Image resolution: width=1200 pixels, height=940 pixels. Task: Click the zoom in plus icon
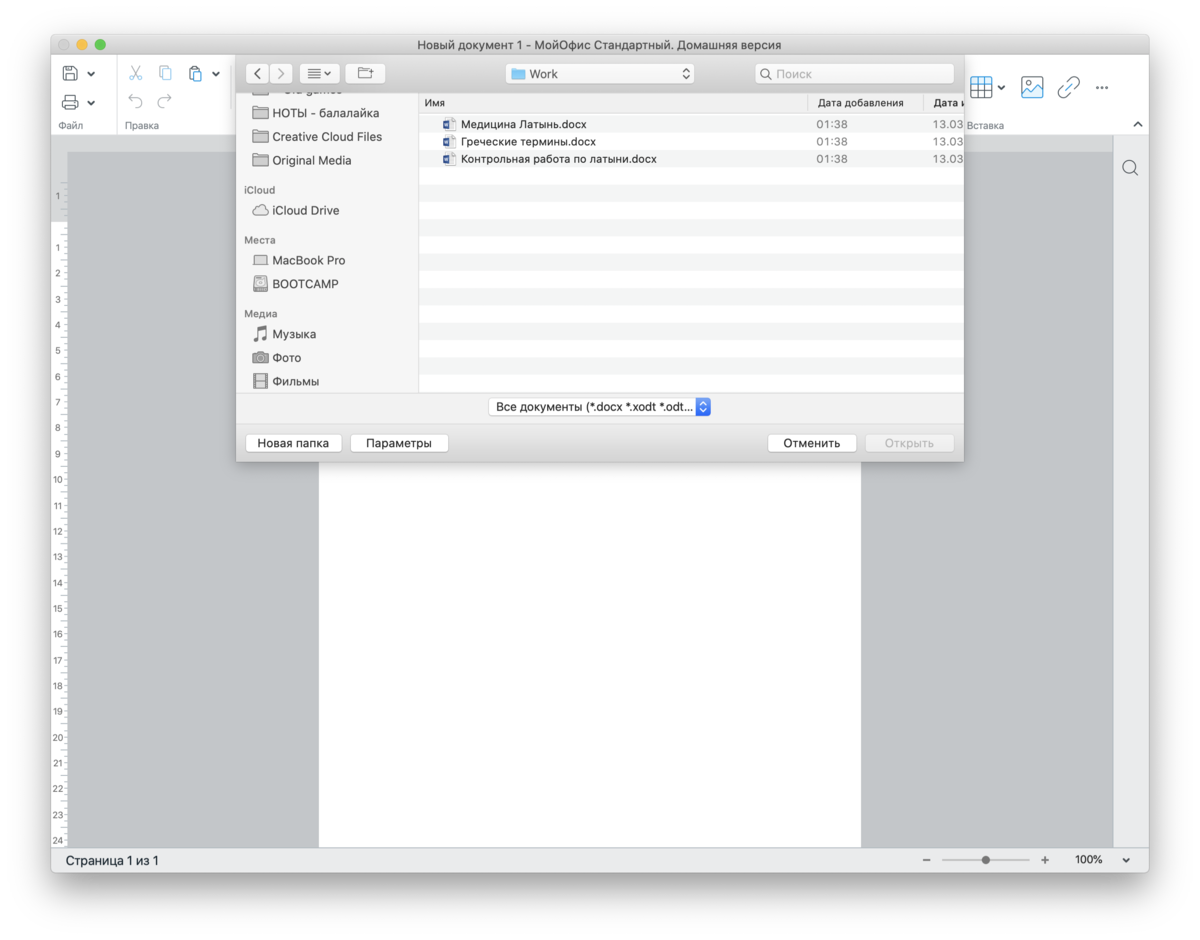tap(1045, 860)
